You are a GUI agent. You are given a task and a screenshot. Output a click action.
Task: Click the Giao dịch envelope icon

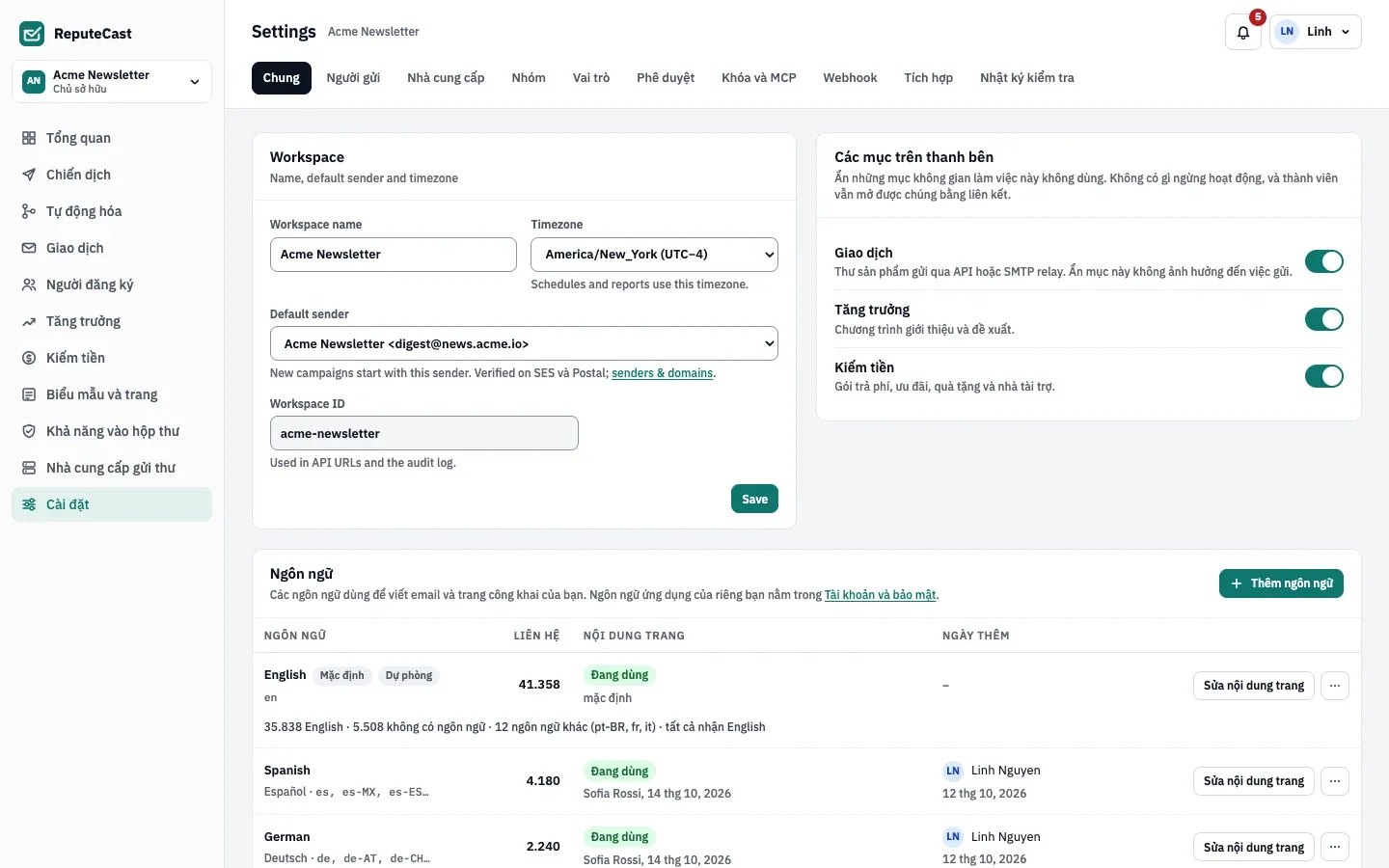[x=29, y=248]
